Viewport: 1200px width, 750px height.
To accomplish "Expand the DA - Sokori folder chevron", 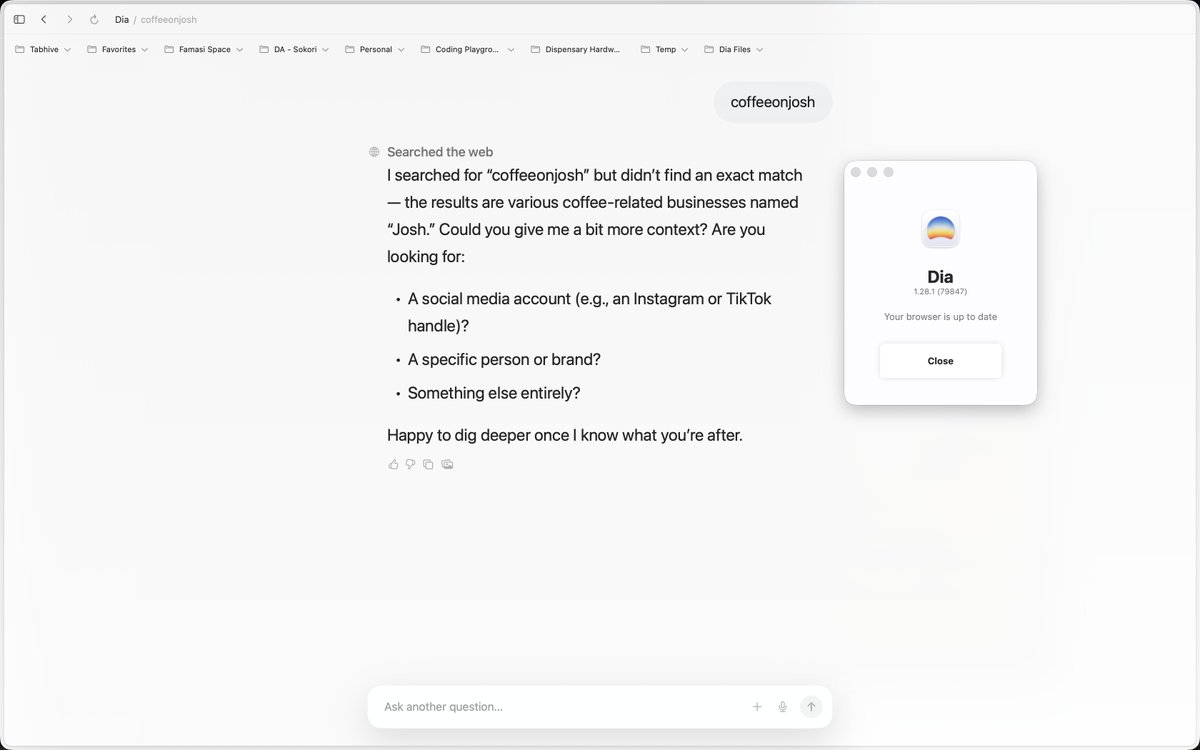I will [x=326, y=49].
